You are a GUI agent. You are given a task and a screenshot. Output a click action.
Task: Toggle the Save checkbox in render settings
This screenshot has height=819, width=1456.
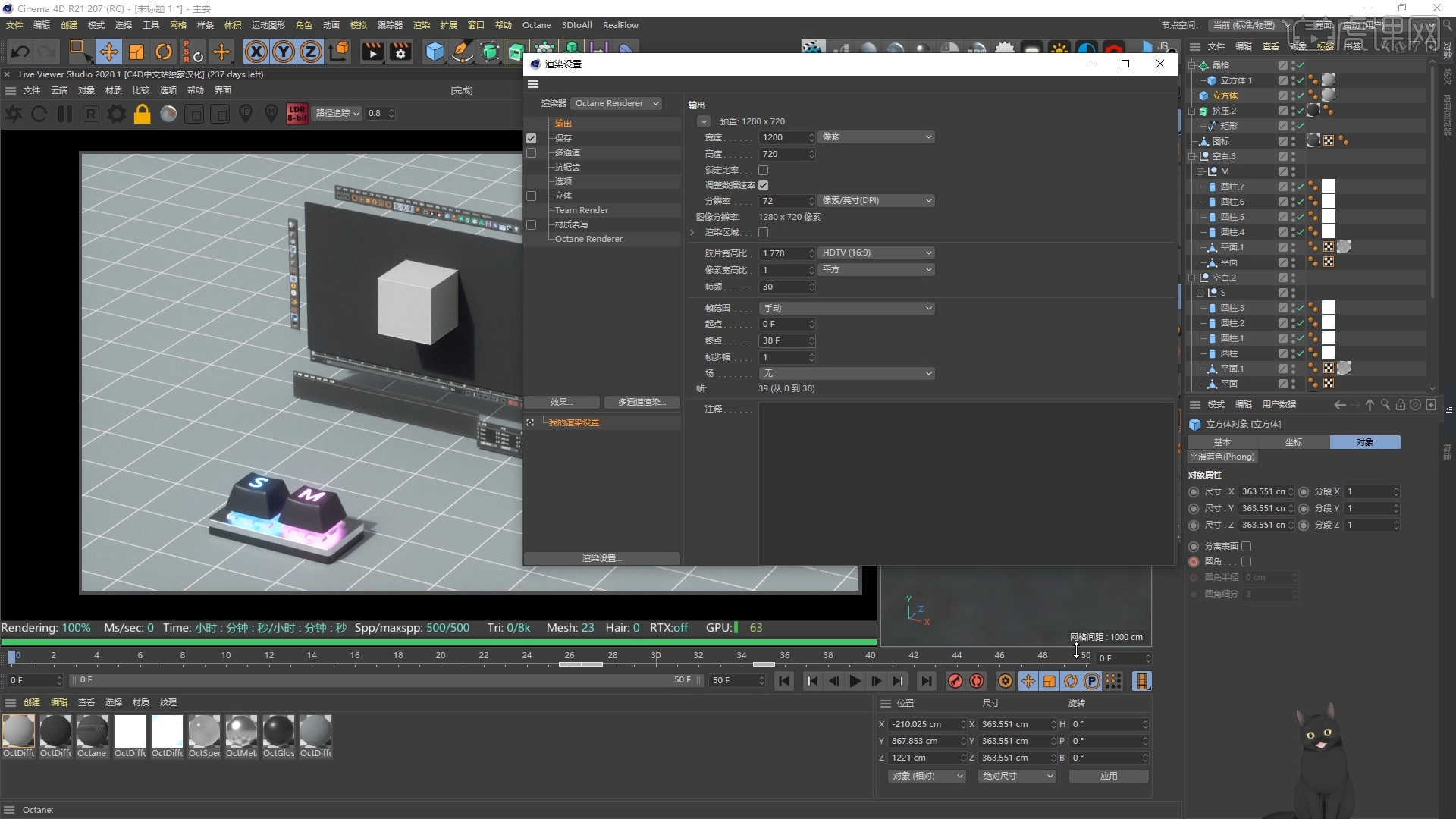pos(531,138)
